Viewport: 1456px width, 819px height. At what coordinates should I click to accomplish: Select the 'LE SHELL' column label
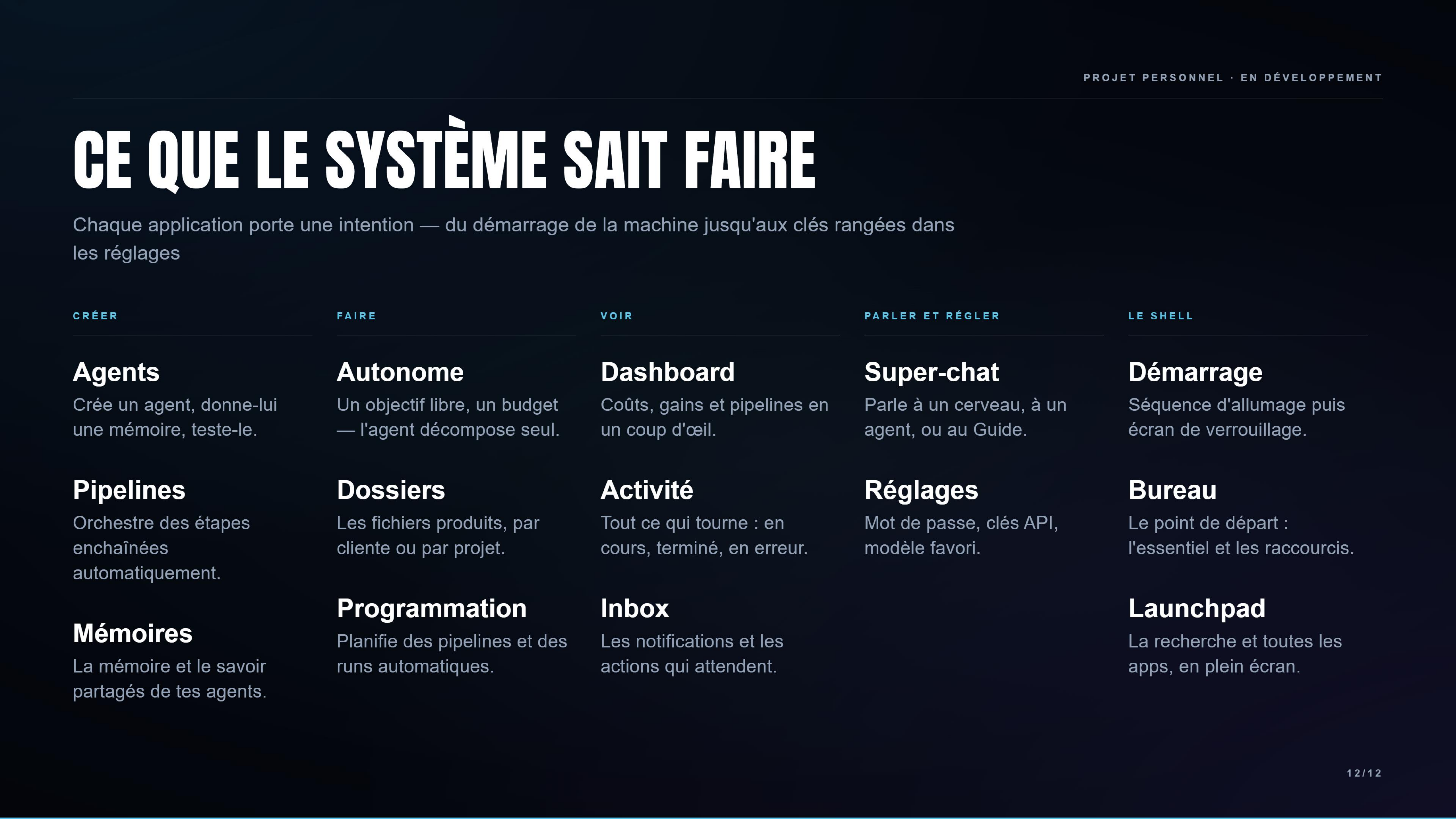(x=1161, y=316)
